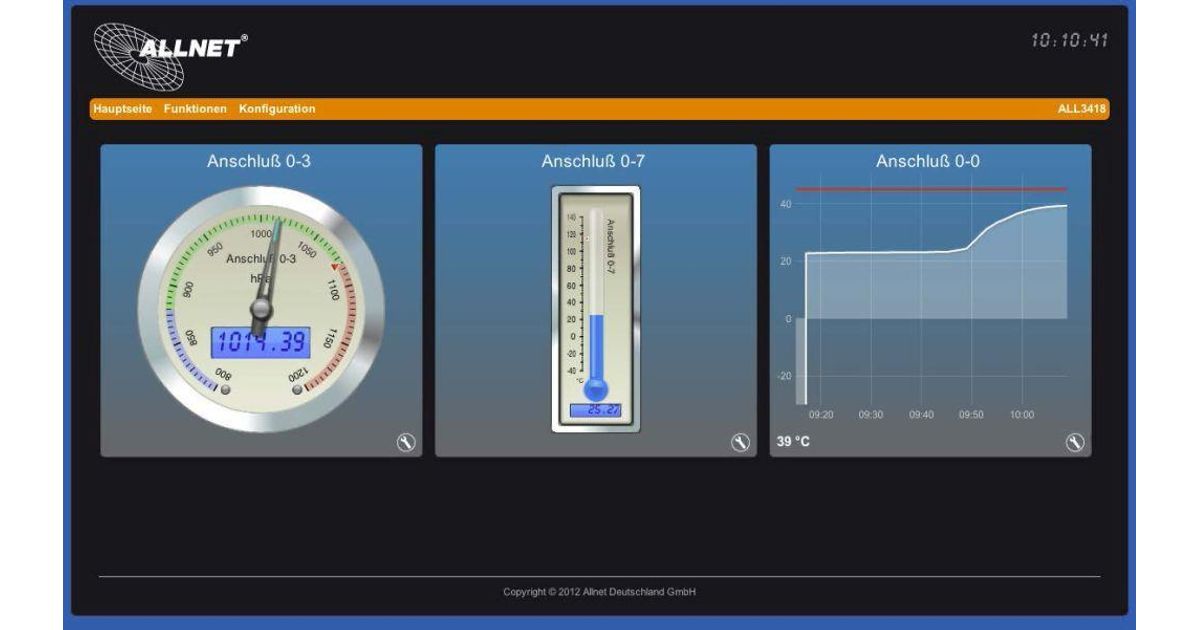Click the 1014.39 digital pressure readout
Image resolution: width=1200 pixels, height=630 pixels.
click(x=260, y=343)
